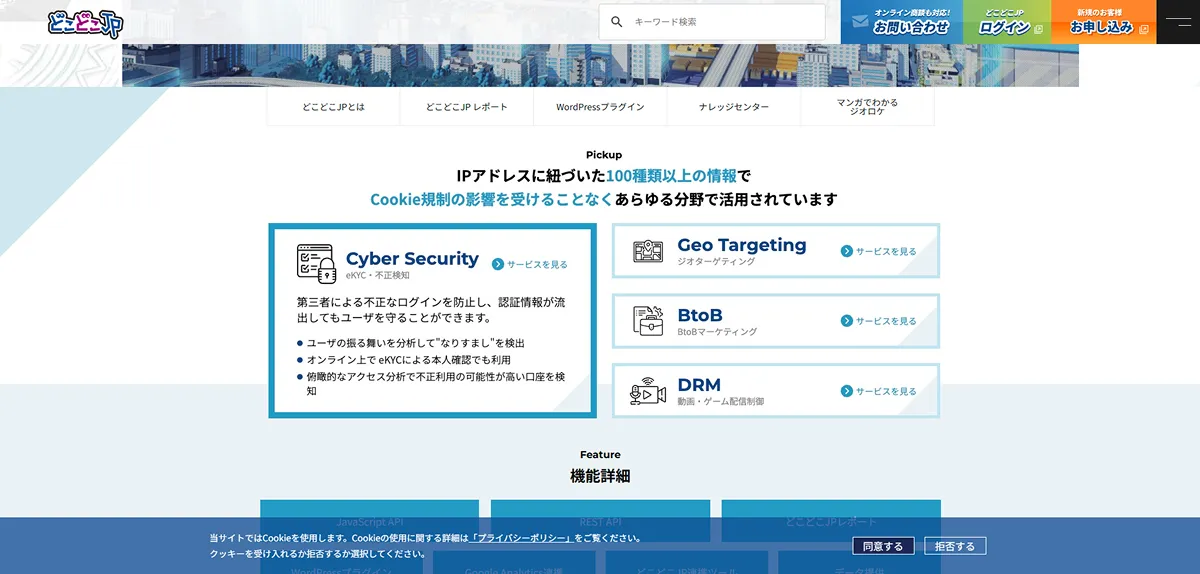Select the どこどこJPとは tab

click(x=333, y=106)
